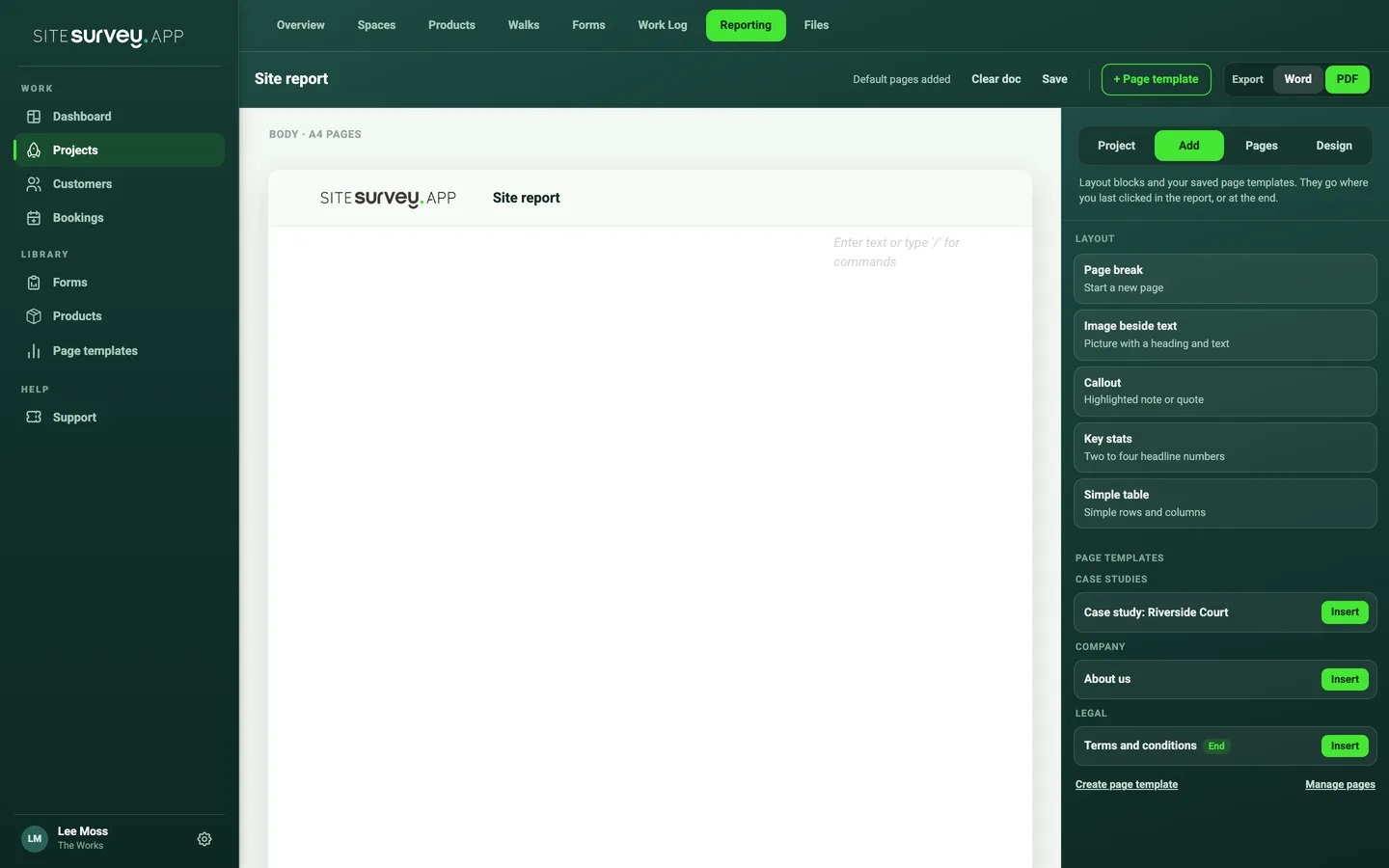Click the Products box icon
Image resolution: width=1389 pixels, height=868 pixels.
[x=34, y=316]
